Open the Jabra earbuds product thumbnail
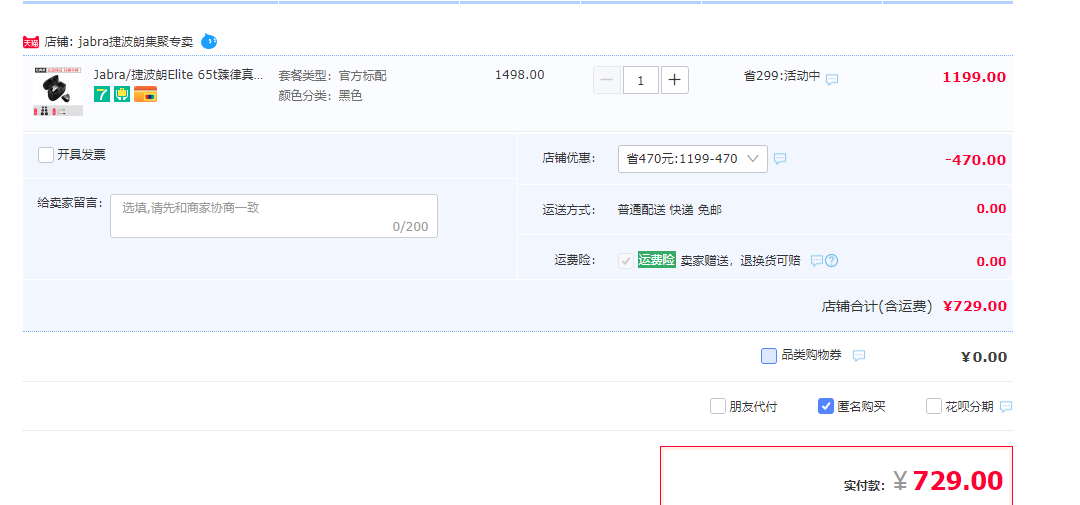The height and width of the screenshot is (505, 1080). pyautogui.click(x=58, y=91)
